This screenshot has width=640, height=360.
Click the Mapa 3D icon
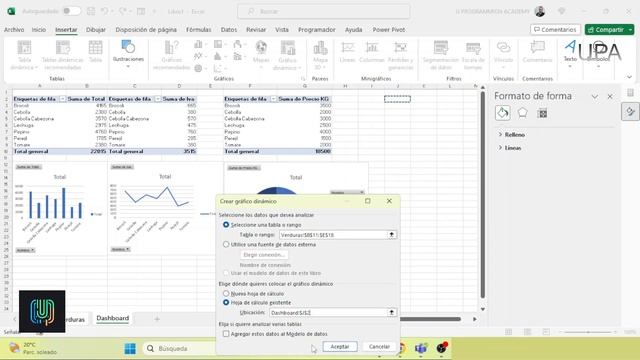click(320, 55)
